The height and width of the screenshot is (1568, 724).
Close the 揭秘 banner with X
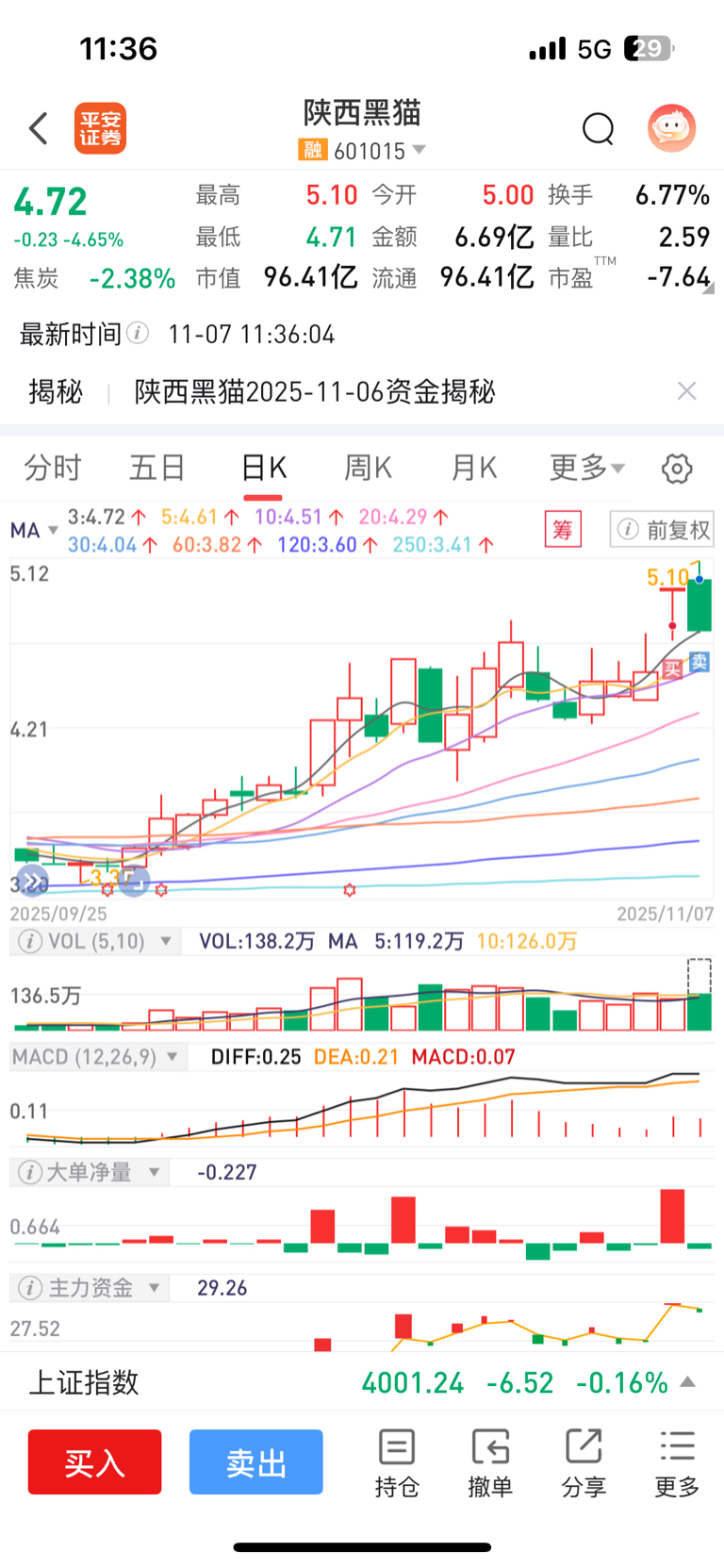point(686,391)
